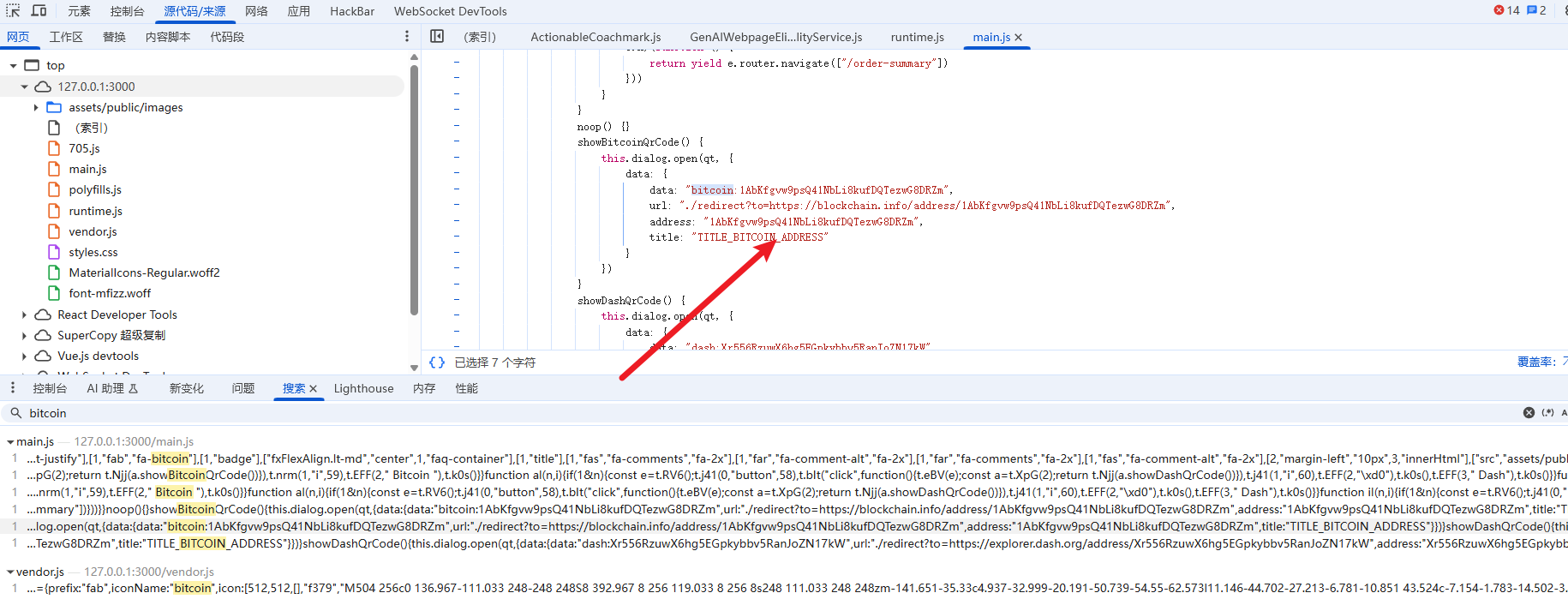
Task: Click the 705.js file icon
Action: point(54,148)
